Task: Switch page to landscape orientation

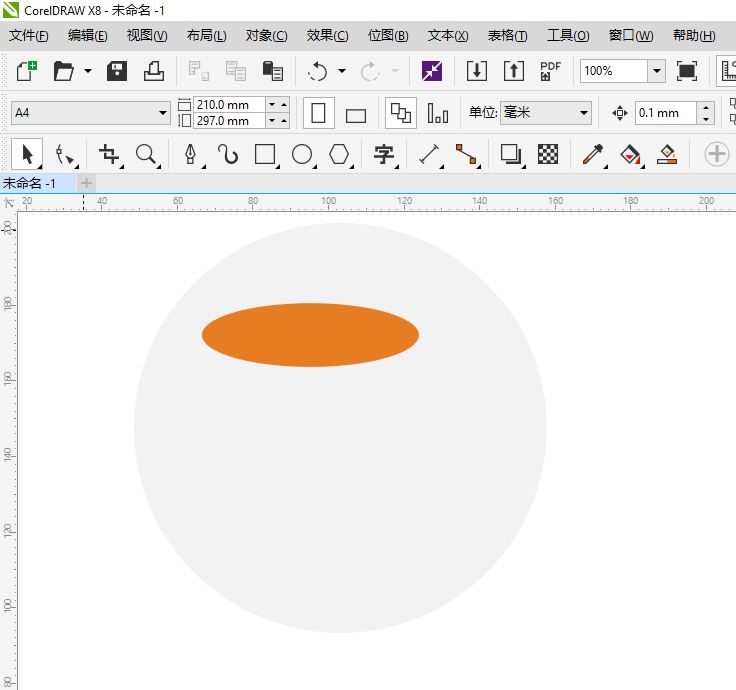Action: pos(356,114)
